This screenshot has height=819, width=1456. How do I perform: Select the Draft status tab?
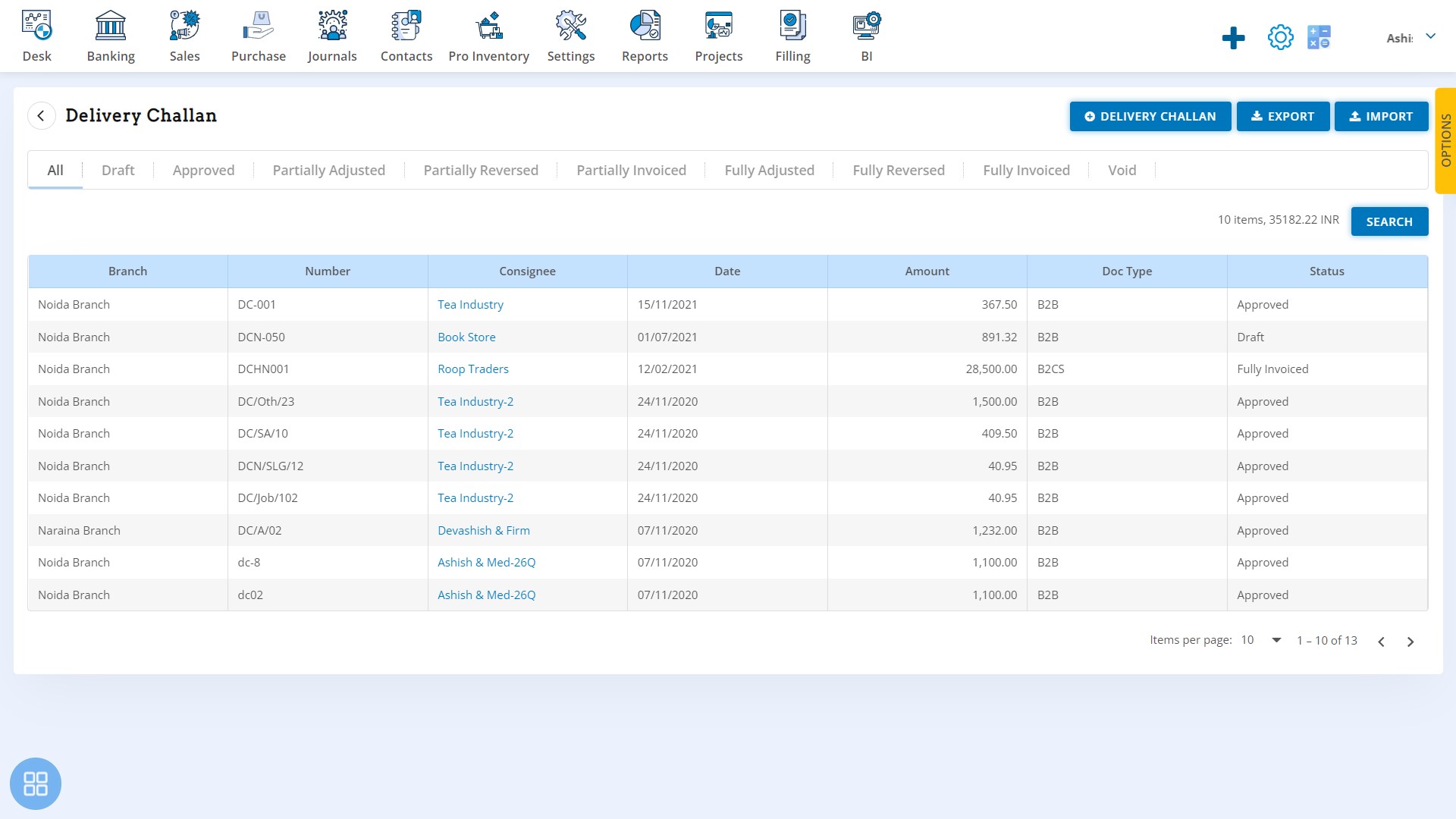[118, 169]
